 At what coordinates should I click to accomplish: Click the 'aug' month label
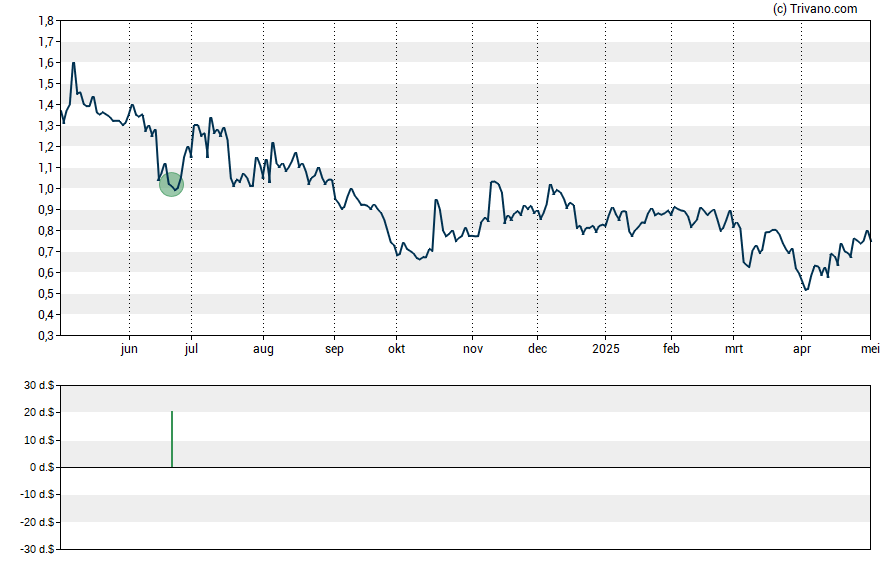(x=263, y=349)
